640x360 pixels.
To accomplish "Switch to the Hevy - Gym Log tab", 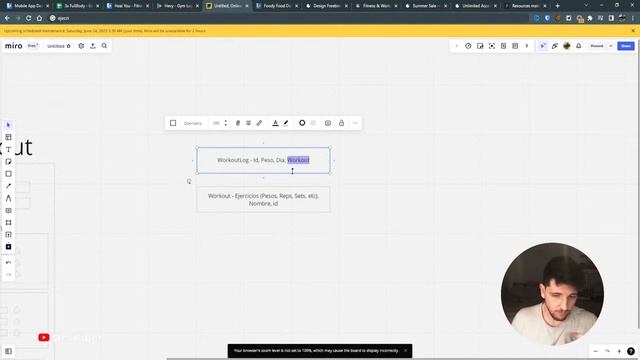I will pyautogui.click(x=177, y=6).
